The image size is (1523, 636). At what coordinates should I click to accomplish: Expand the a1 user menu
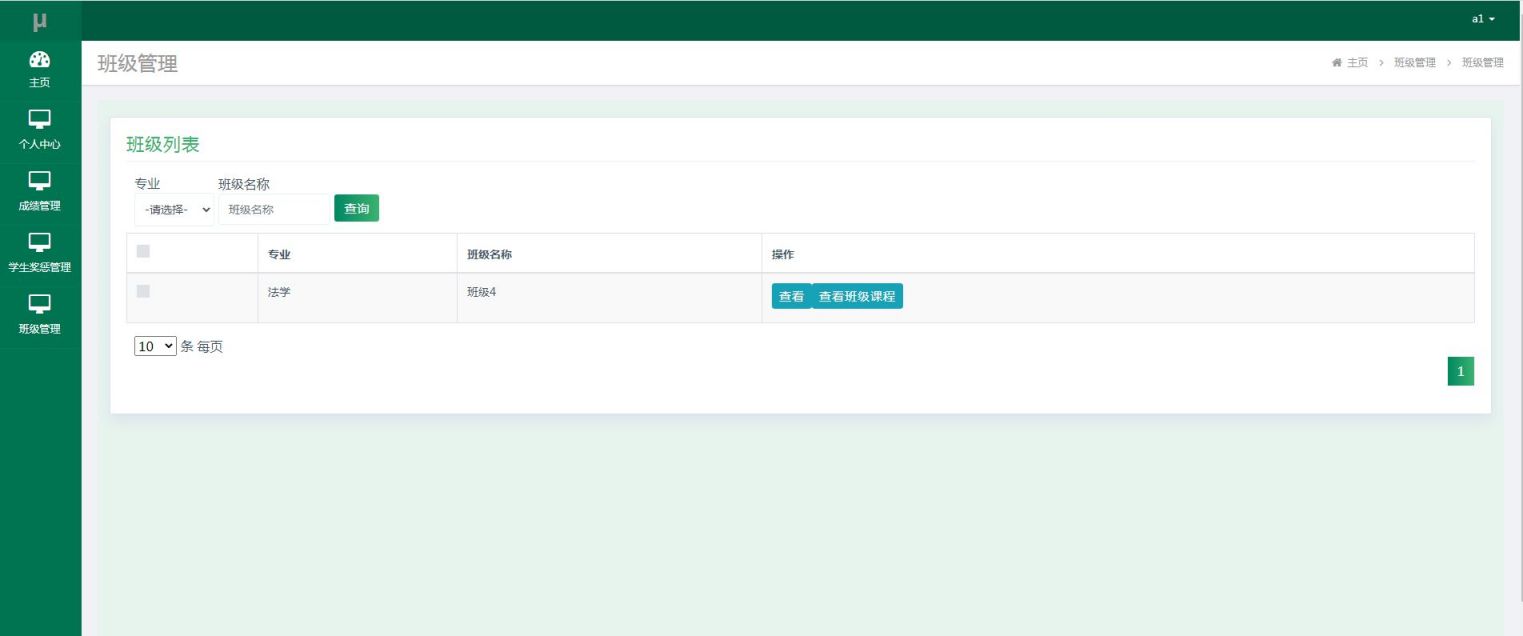point(1482,20)
